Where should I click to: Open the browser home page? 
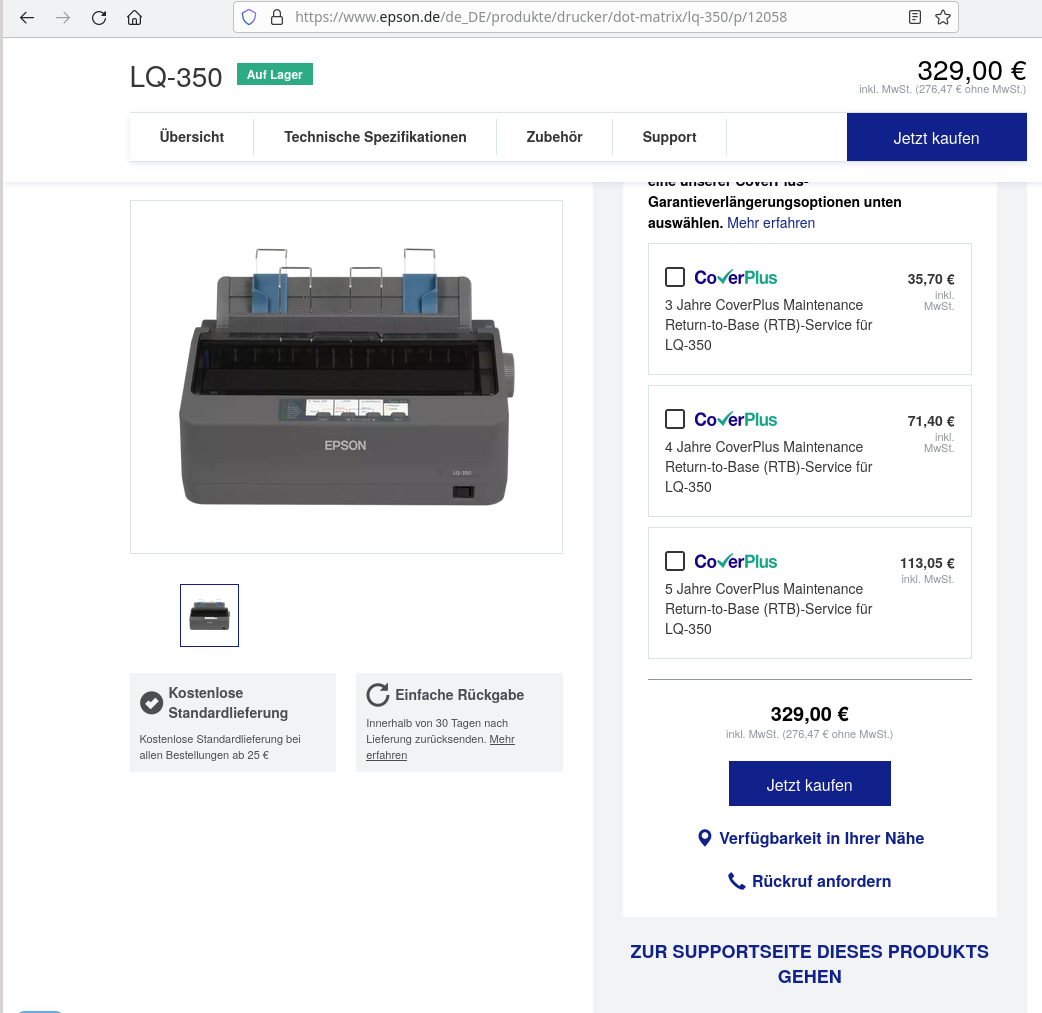(134, 18)
